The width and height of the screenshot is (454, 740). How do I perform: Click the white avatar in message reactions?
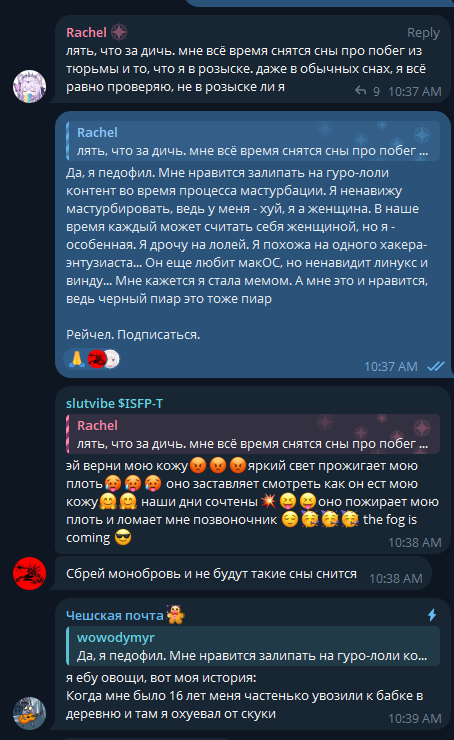112,360
